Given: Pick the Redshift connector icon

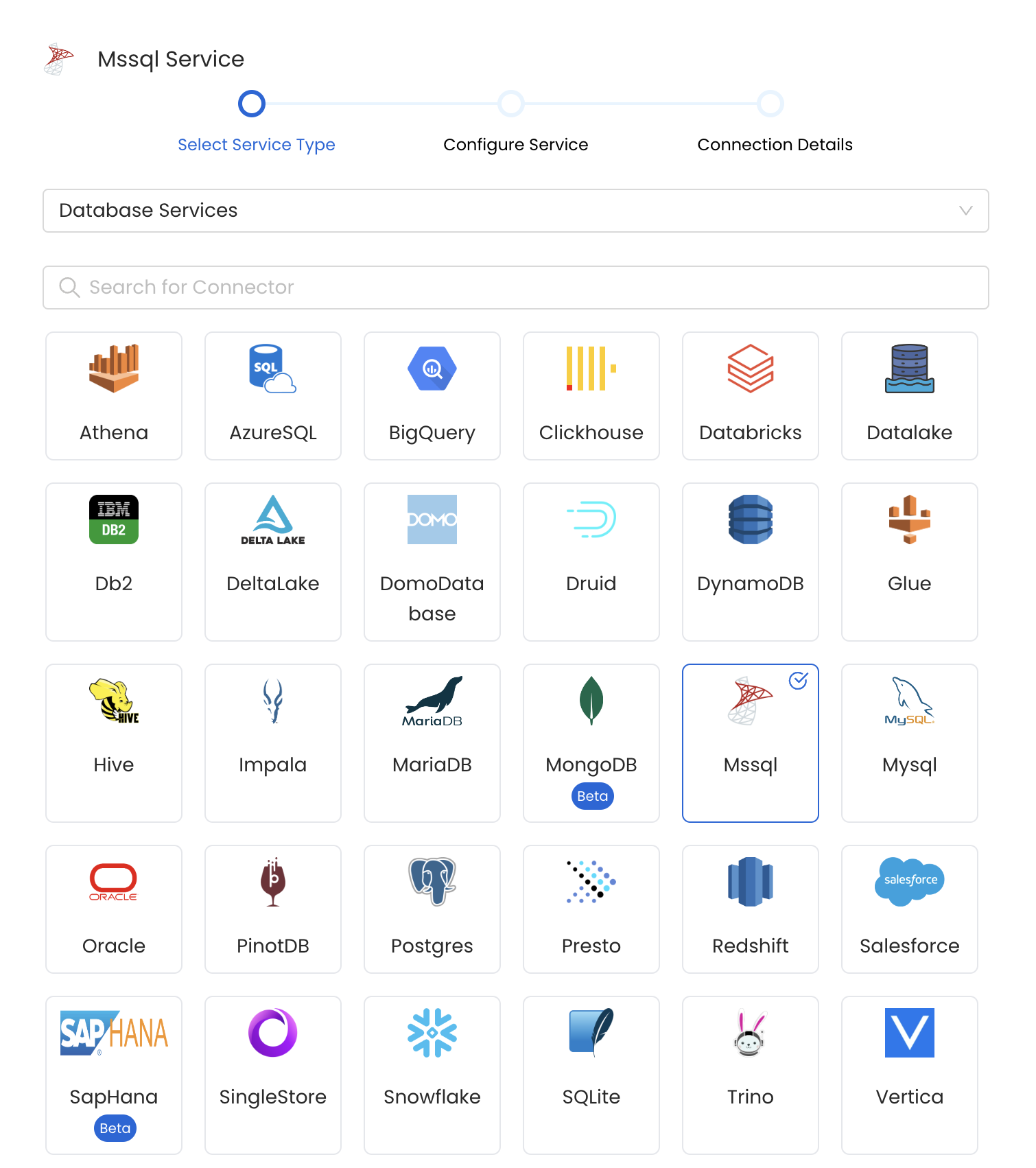Looking at the screenshot, I should (750, 882).
